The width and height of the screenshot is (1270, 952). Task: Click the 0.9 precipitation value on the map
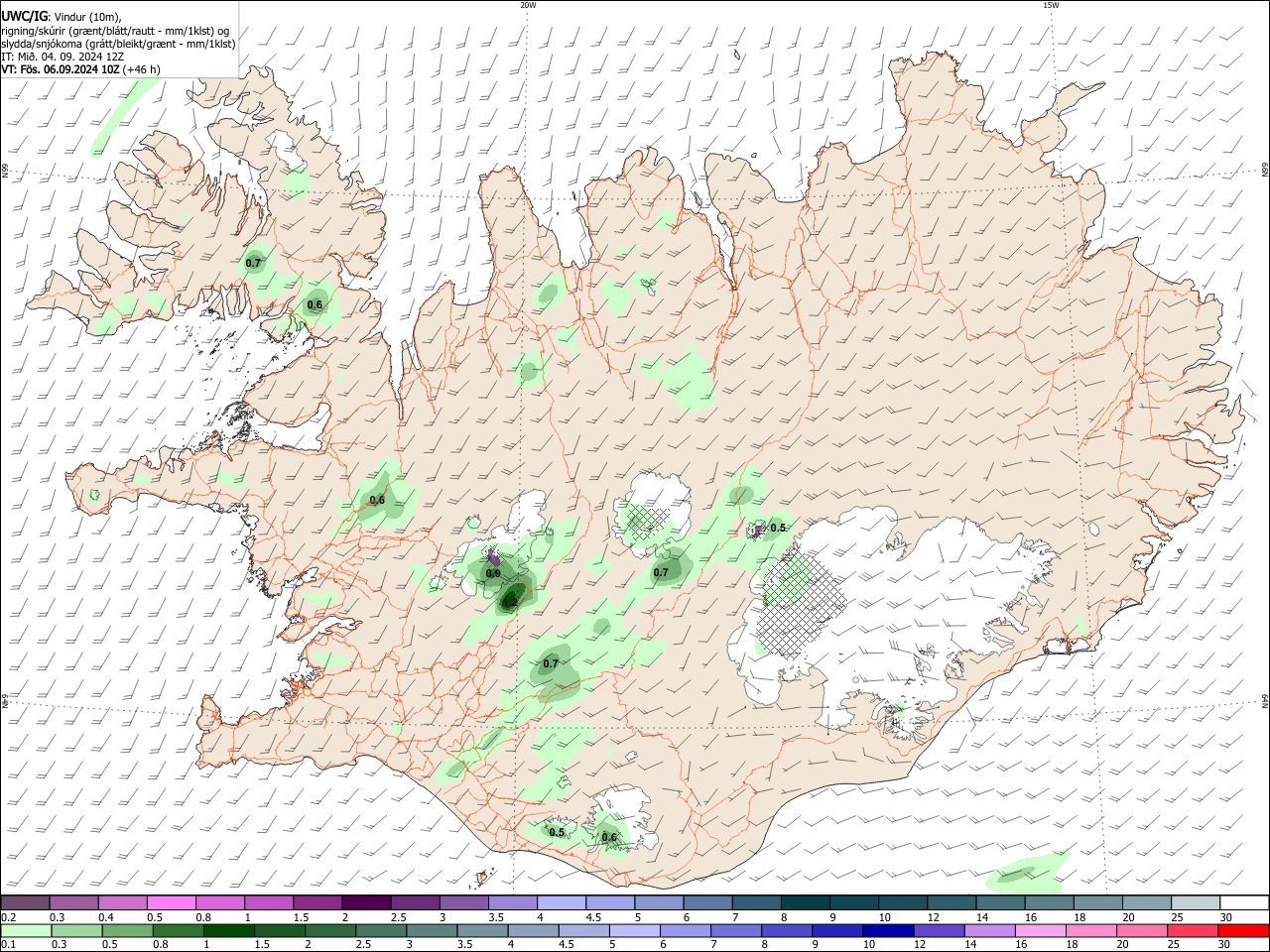click(493, 573)
